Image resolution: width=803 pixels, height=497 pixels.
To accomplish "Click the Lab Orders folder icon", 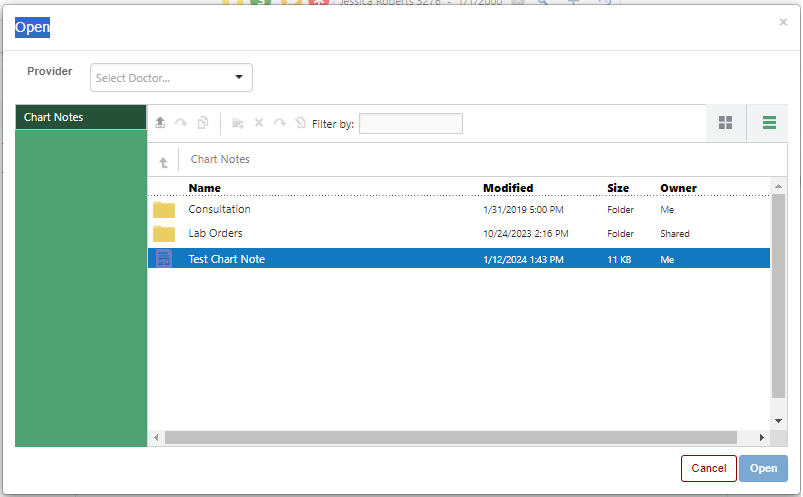I will click(x=164, y=234).
